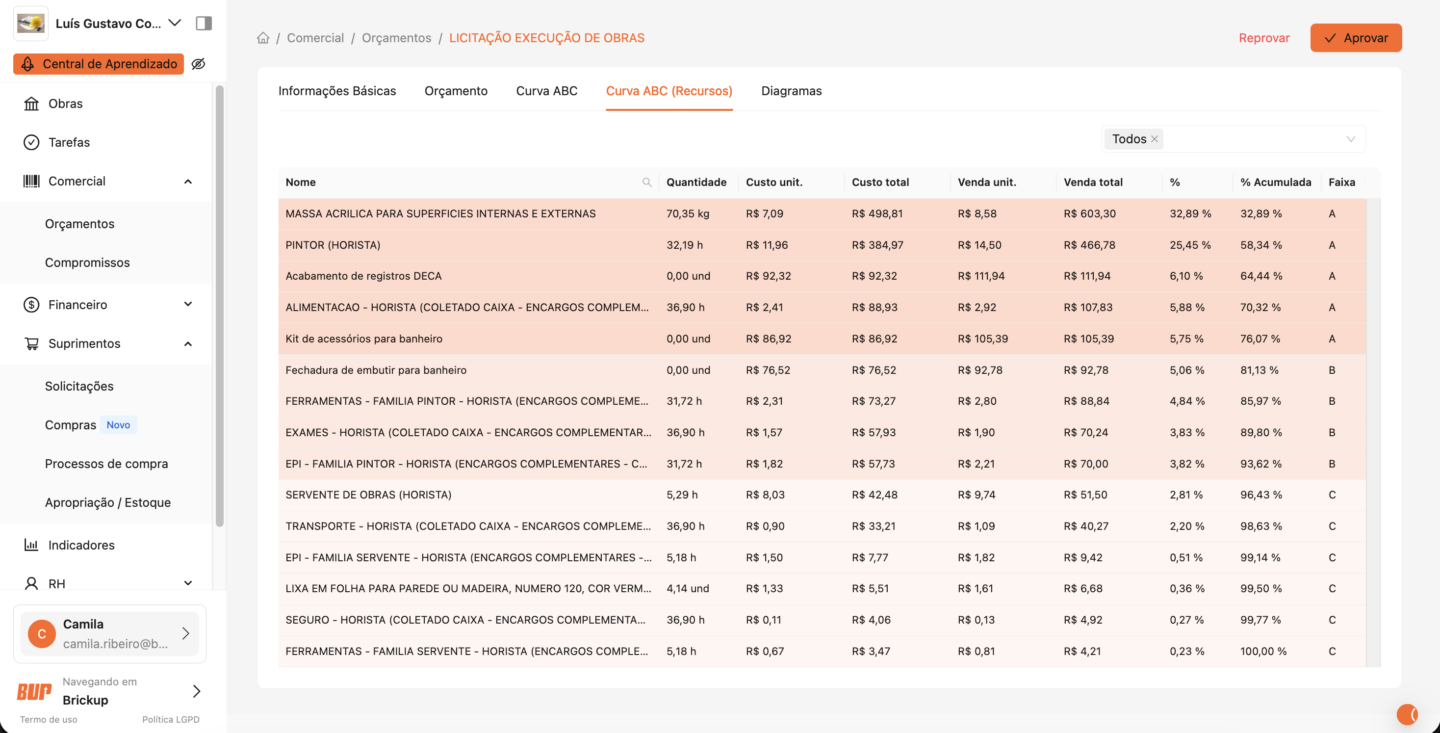This screenshot has height=733, width=1440.
Task: Click the table's vertical scrollbar
Action: pyautogui.click(x=1374, y=432)
